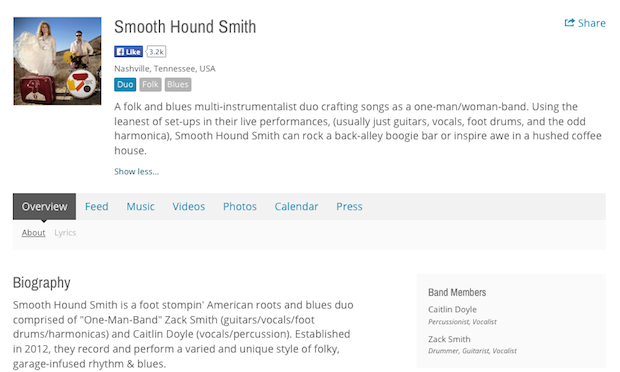Select the Duo tag
Image resolution: width=620 pixels, height=372 pixels.
coord(125,85)
